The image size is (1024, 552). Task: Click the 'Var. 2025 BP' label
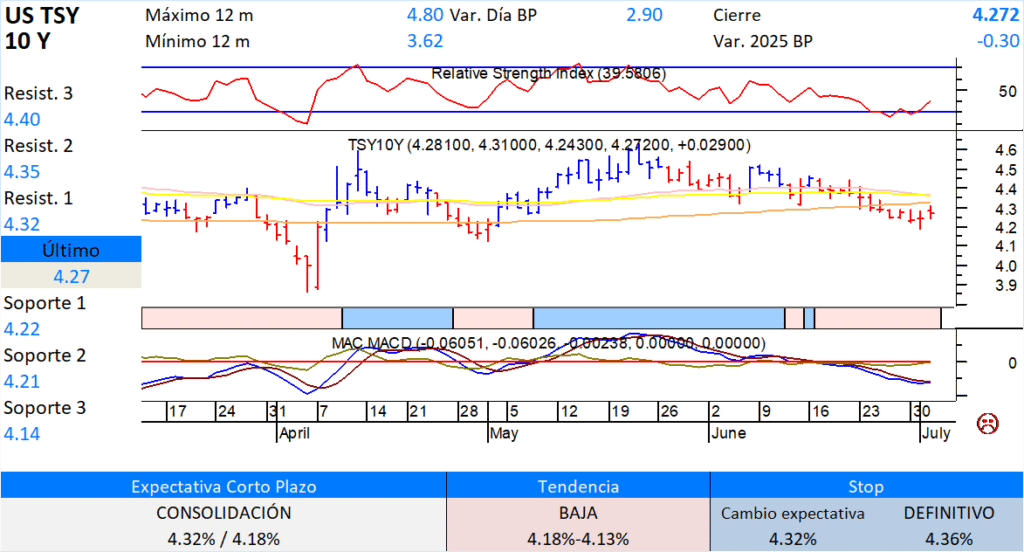click(763, 41)
